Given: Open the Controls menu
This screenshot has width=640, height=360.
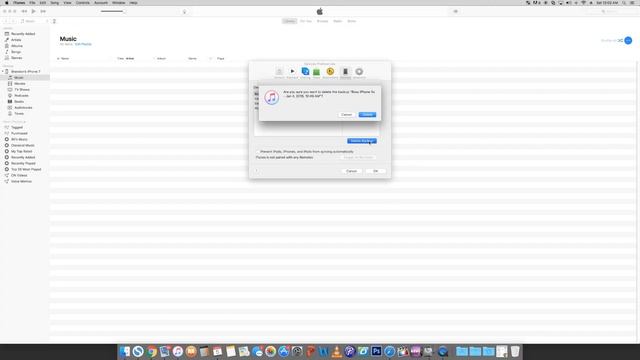Looking at the screenshot, I should click(x=82, y=3).
